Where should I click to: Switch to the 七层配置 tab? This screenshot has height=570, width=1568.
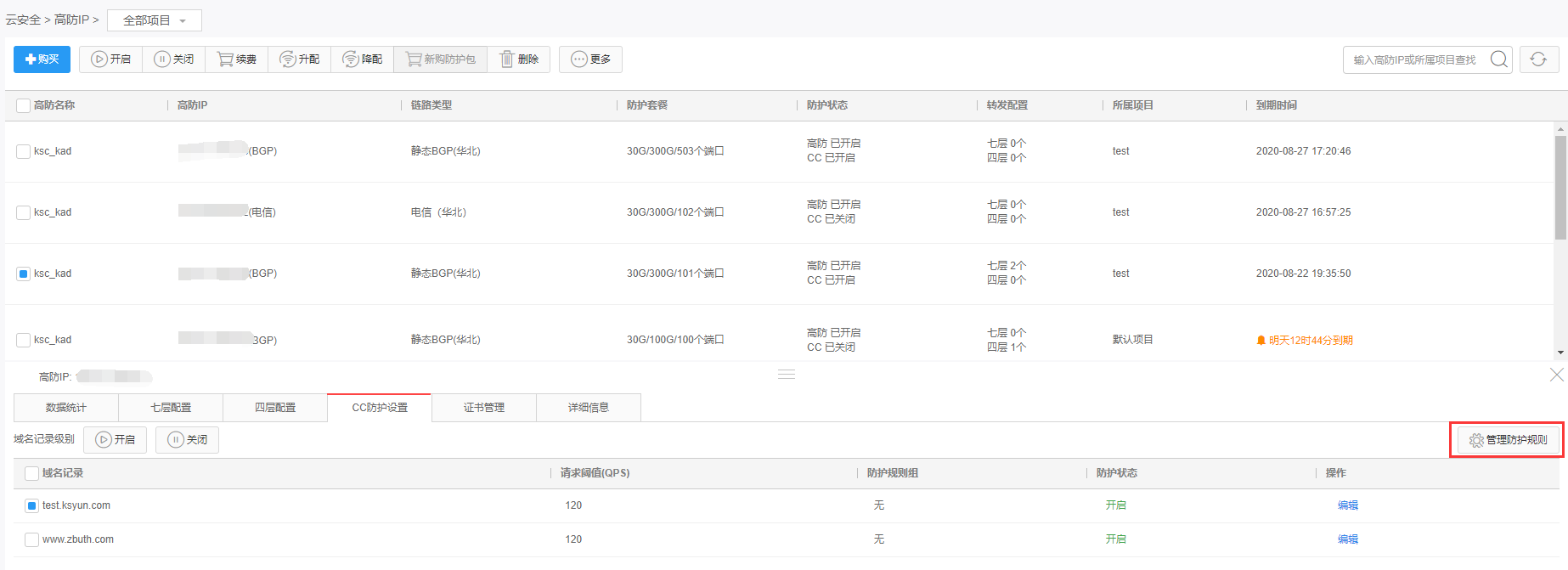[x=171, y=408]
